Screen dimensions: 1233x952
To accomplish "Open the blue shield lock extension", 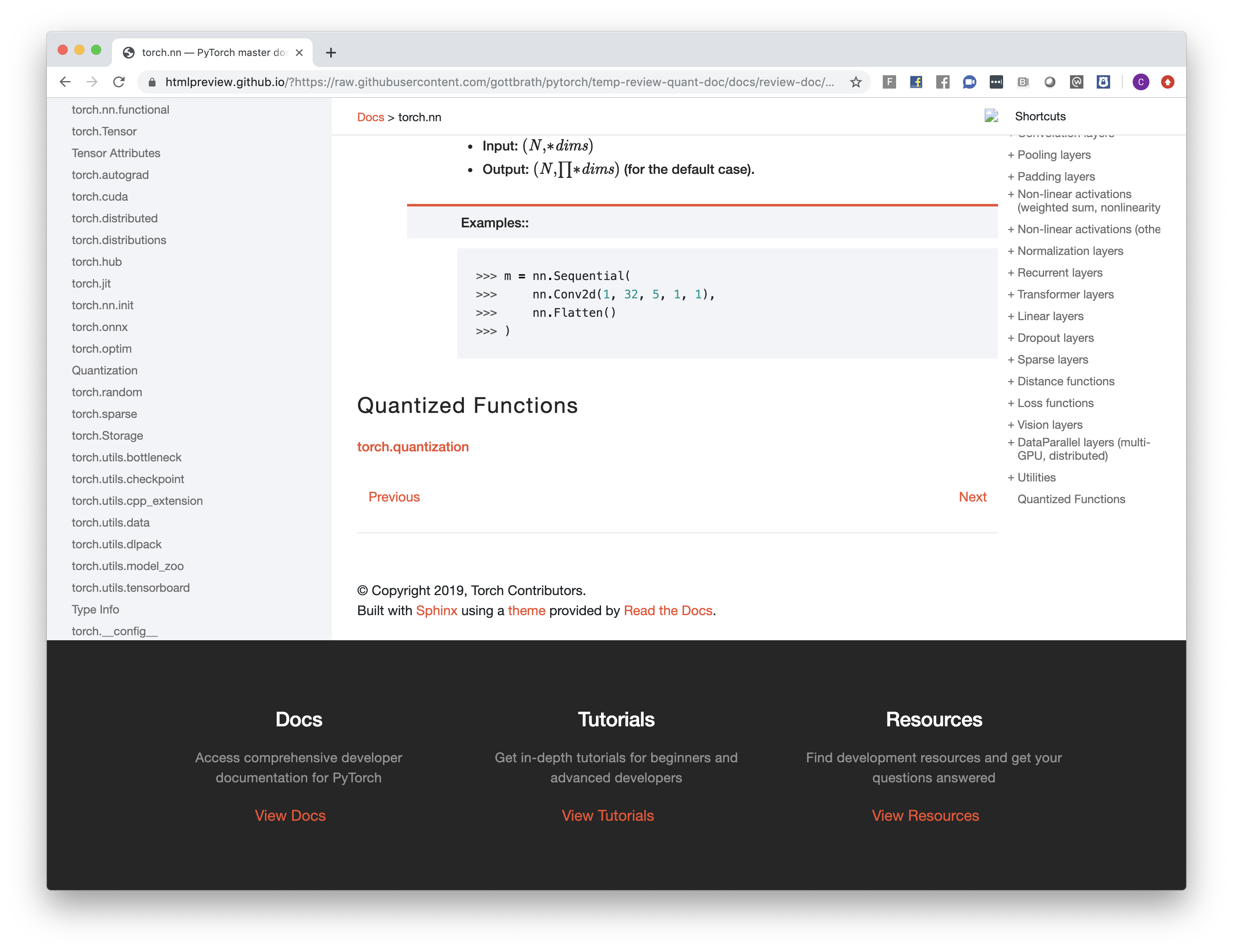I will pyautogui.click(x=1103, y=82).
